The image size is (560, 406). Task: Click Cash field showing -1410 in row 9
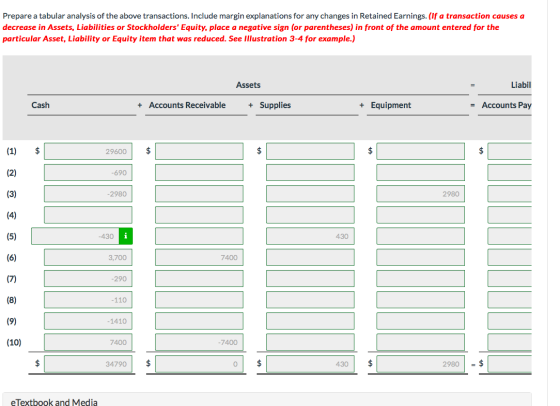click(88, 321)
